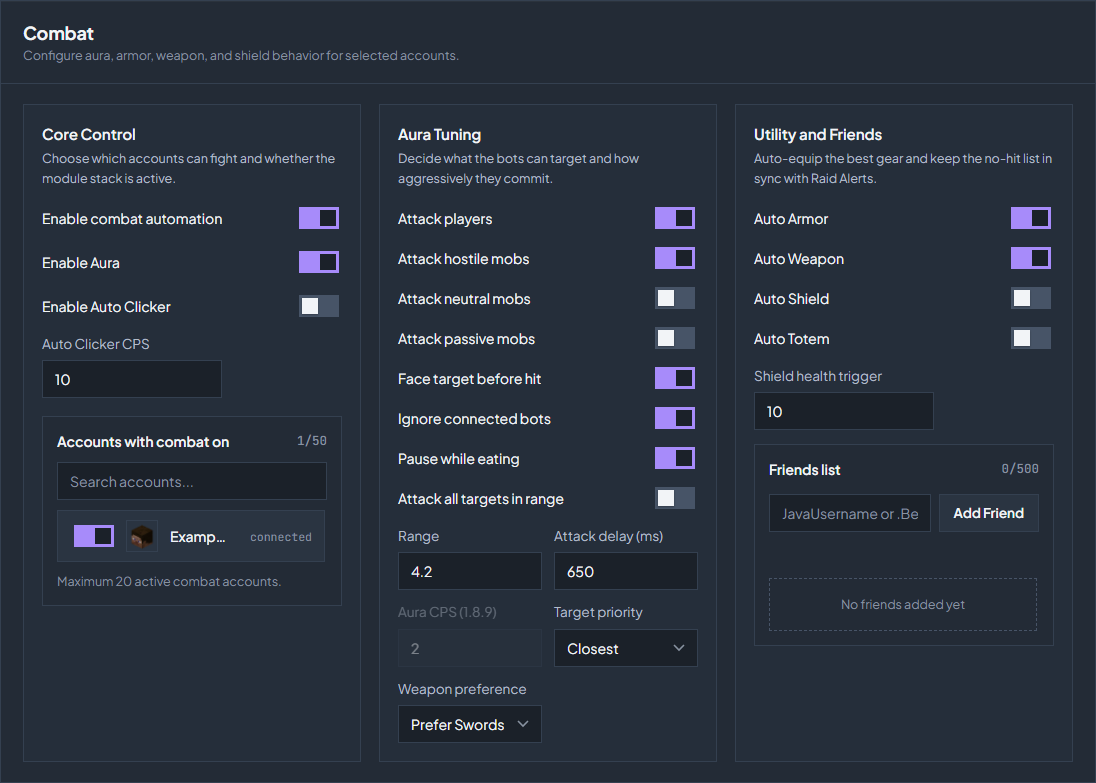This screenshot has width=1096, height=783.
Task: Click the 'Friends list' label
Action: click(805, 470)
